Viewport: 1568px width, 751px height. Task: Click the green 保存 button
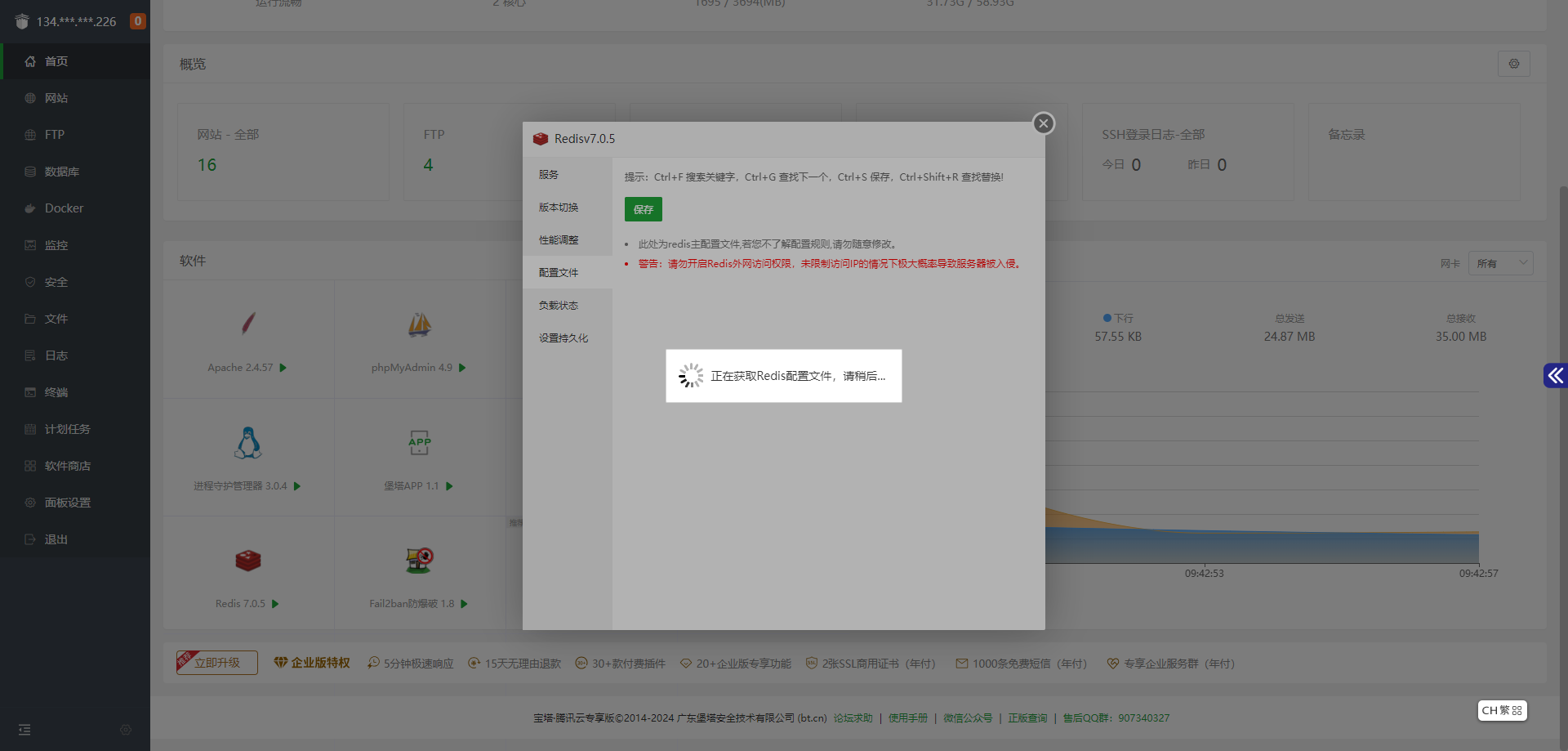coord(644,209)
